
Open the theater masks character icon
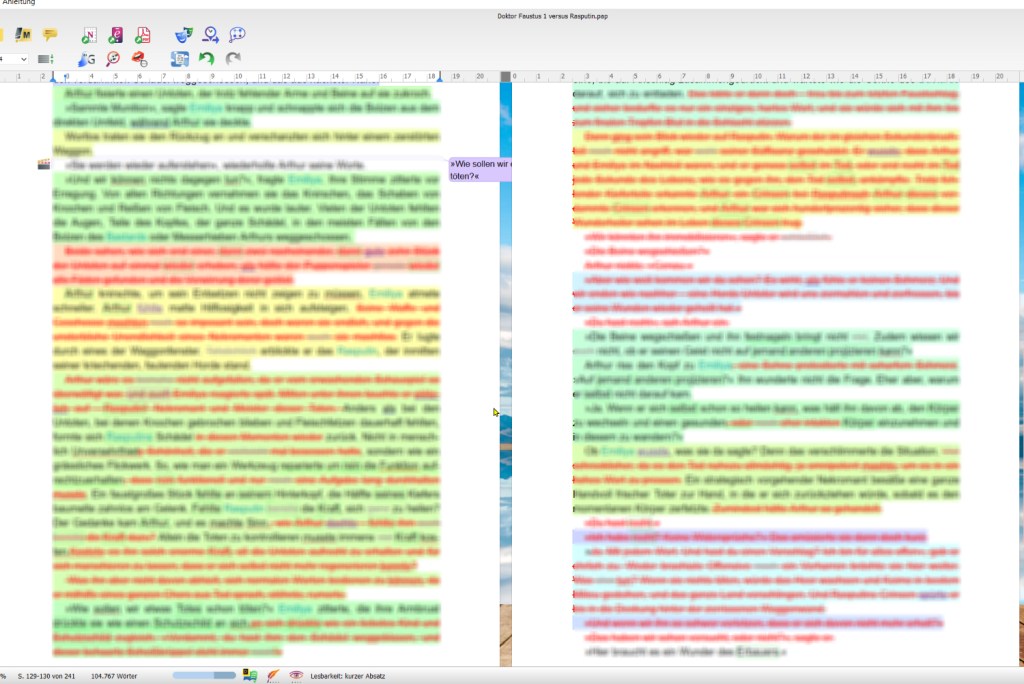(183, 36)
